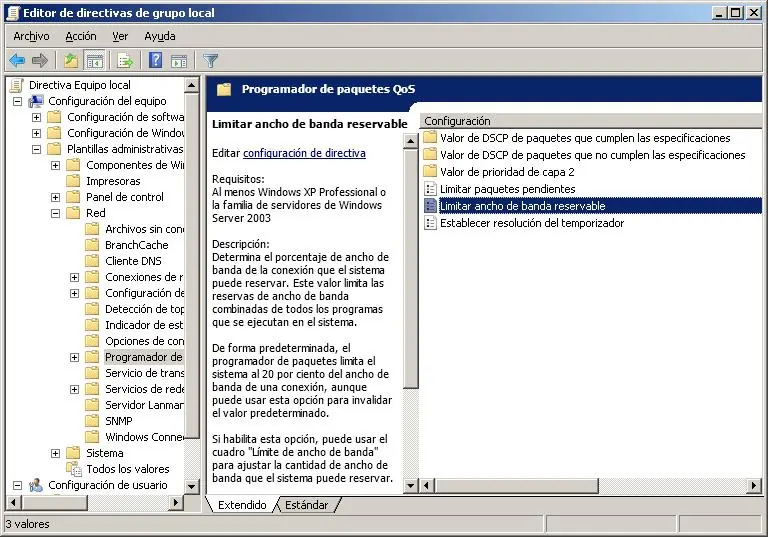Expand the Panel de control node
Screen dimensions: 768x537
[55, 197]
